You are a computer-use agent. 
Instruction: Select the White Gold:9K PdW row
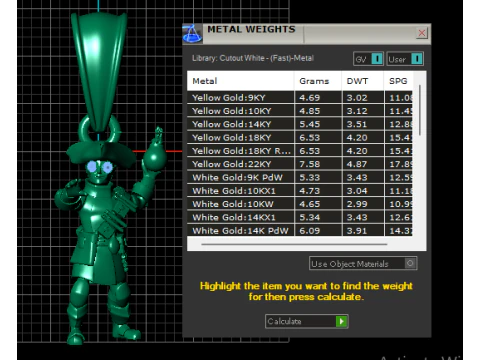pos(300,177)
